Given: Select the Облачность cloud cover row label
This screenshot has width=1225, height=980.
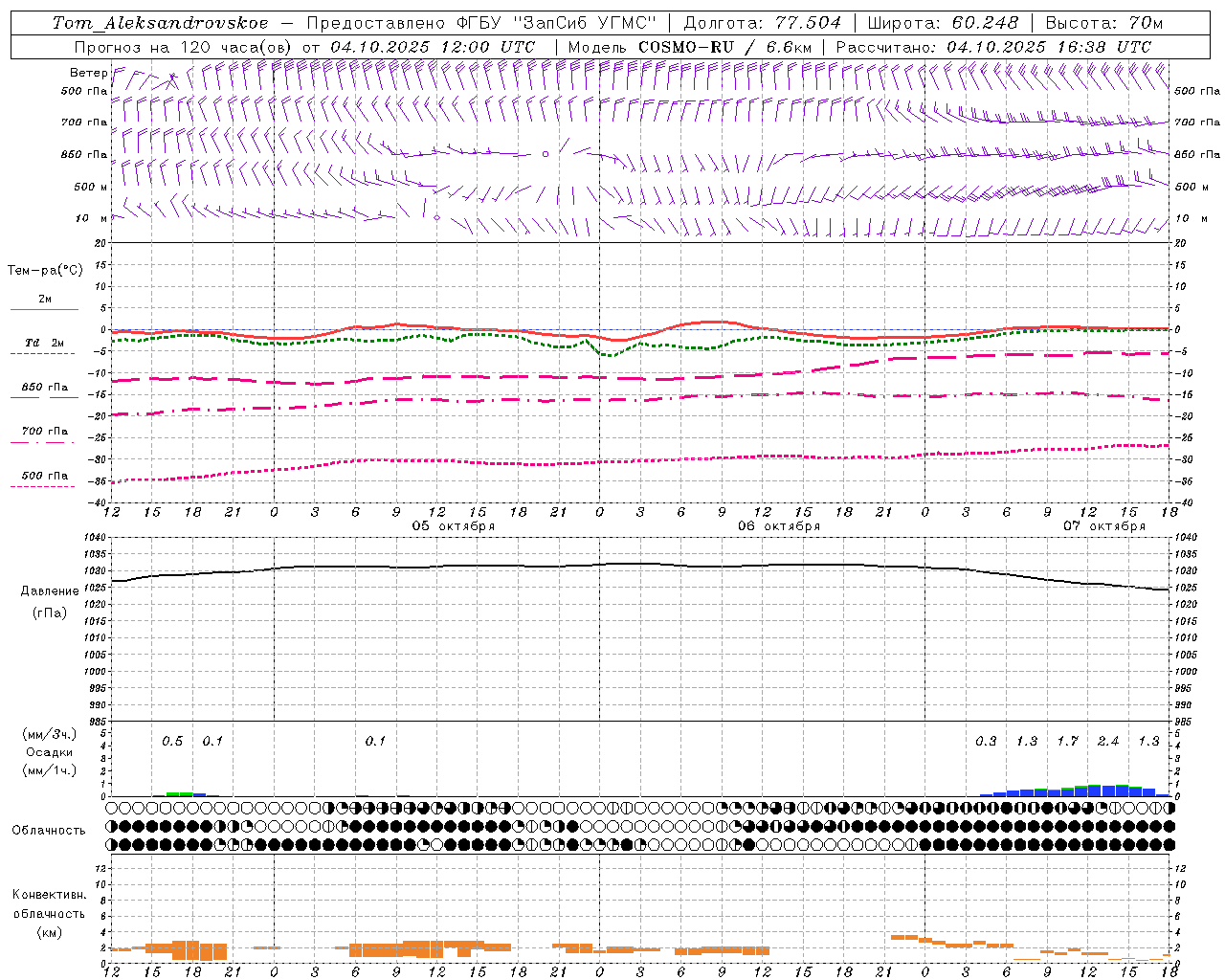Looking at the screenshot, I should (49, 831).
